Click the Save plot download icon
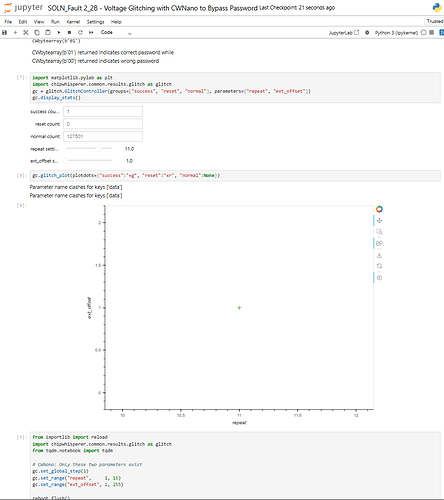This screenshot has height=500, width=444. 379,255
